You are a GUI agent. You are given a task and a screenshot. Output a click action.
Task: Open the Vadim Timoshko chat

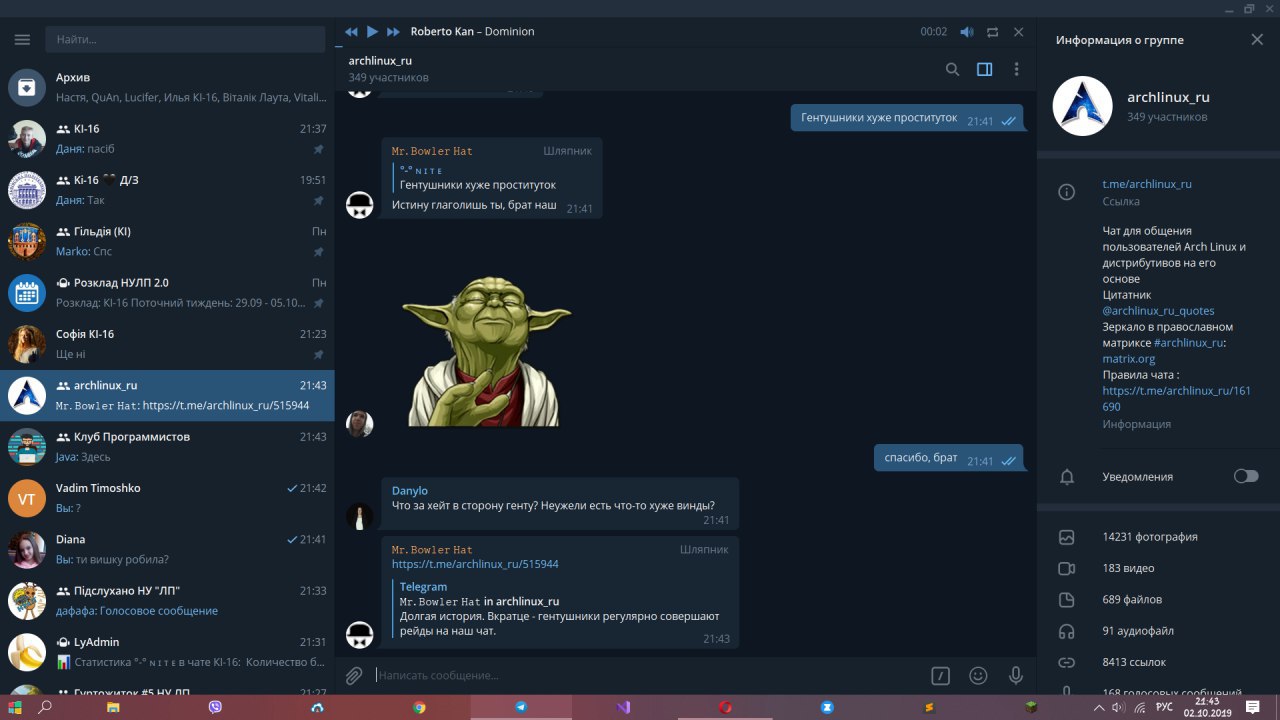[167, 498]
